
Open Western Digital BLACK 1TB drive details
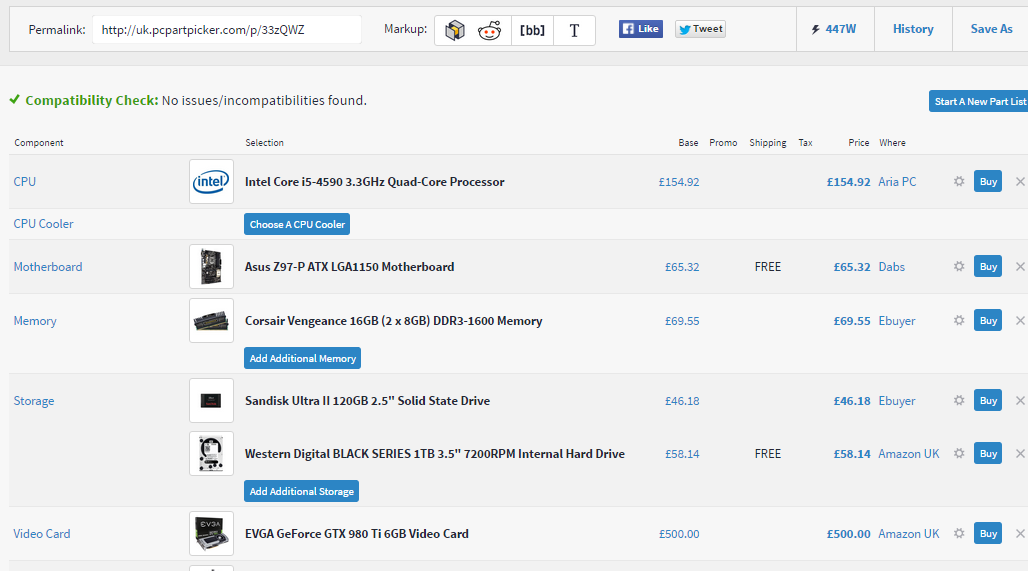pyautogui.click(x=435, y=454)
